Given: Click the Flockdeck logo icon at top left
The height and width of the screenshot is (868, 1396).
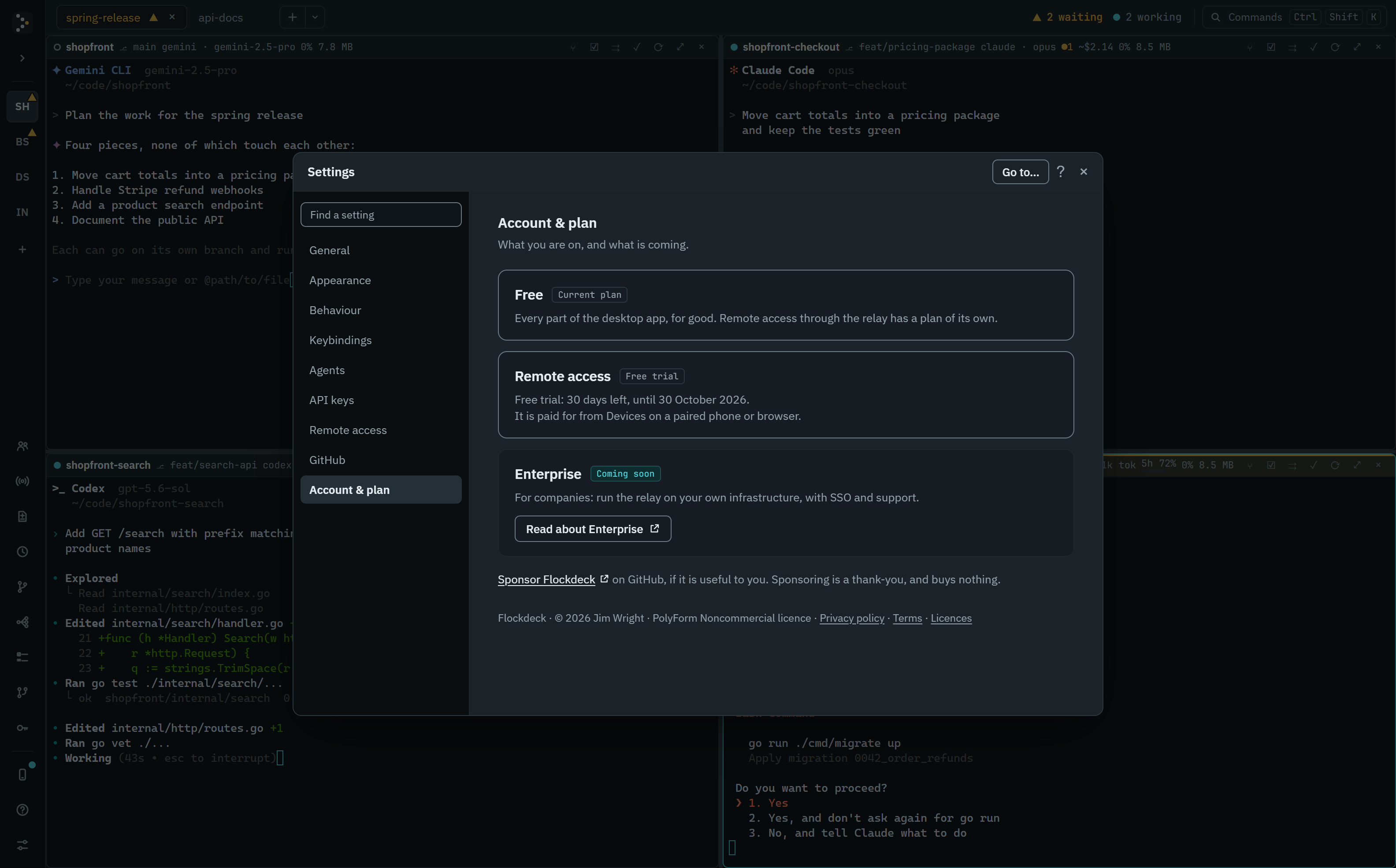Looking at the screenshot, I should 22,23.
